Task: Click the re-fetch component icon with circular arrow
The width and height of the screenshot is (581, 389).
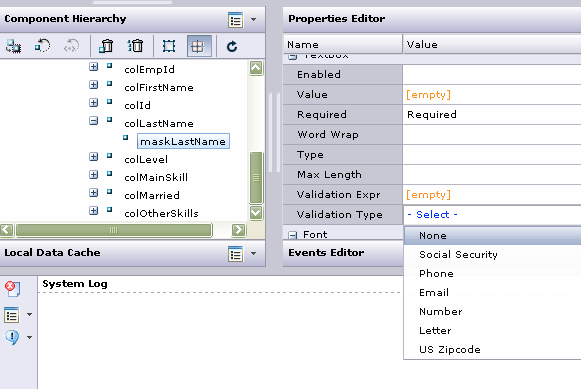Action: (42, 46)
